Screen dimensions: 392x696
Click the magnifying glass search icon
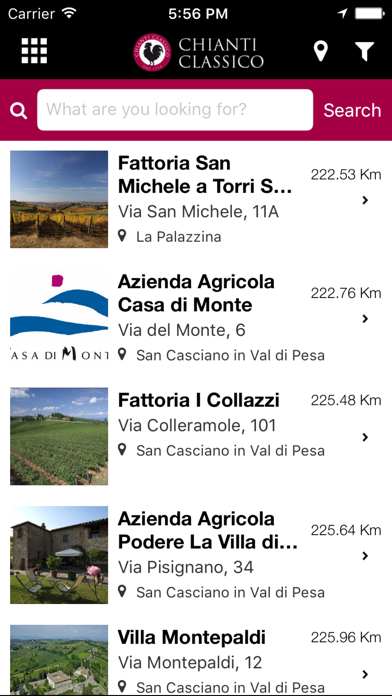(19, 111)
